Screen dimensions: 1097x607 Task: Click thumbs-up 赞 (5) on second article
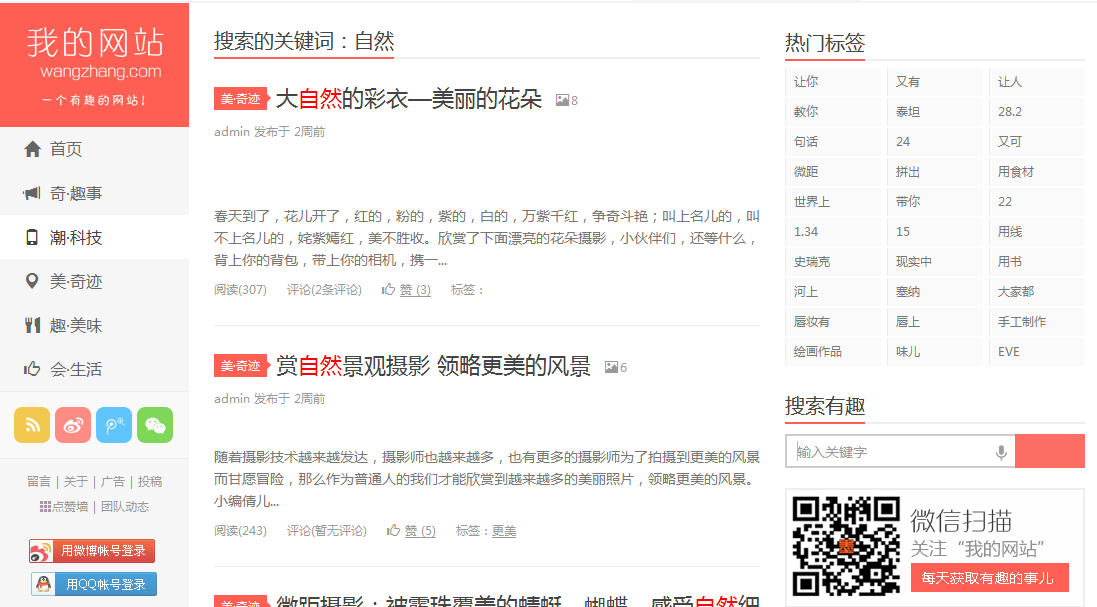tap(411, 531)
